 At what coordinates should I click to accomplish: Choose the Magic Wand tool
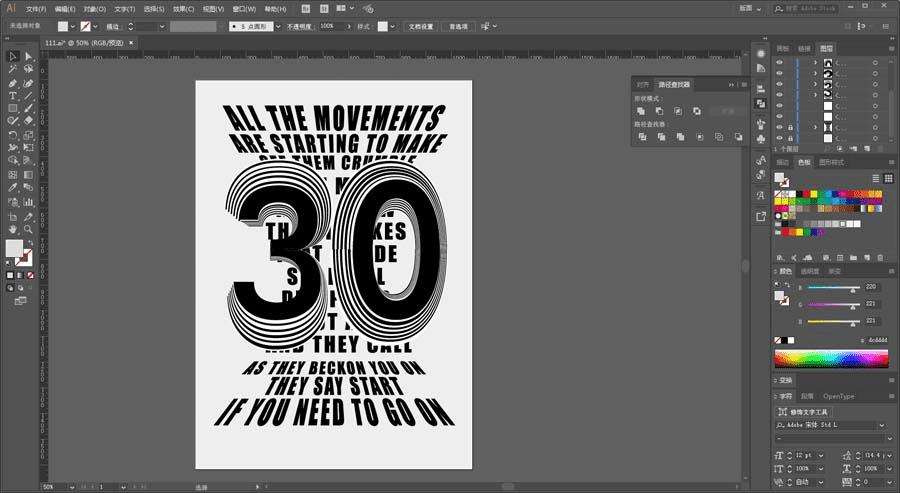click(13, 69)
